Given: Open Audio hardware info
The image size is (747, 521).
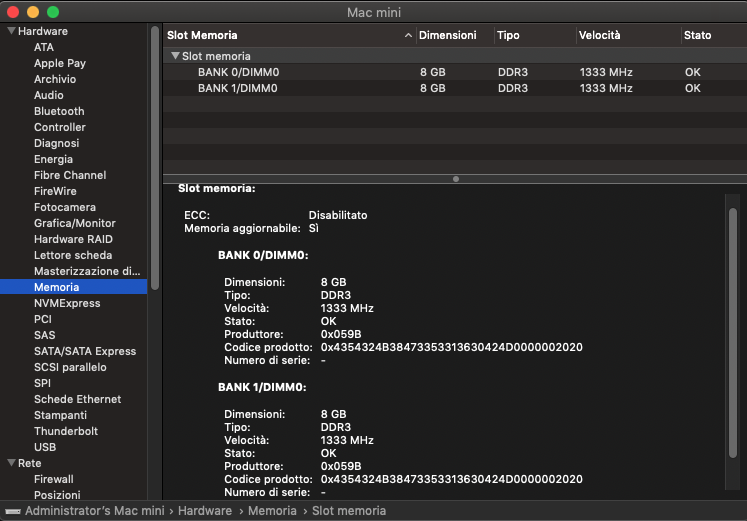Looking at the screenshot, I should click(49, 95).
